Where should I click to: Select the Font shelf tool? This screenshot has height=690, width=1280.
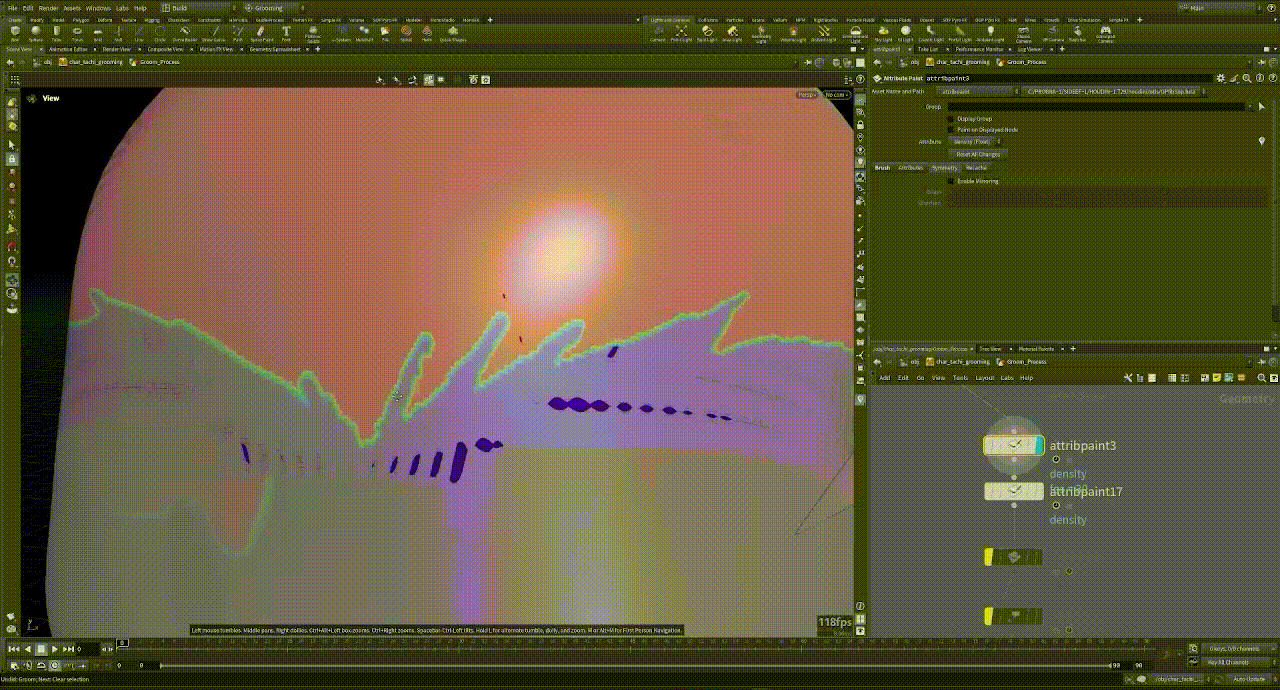point(286,34)
